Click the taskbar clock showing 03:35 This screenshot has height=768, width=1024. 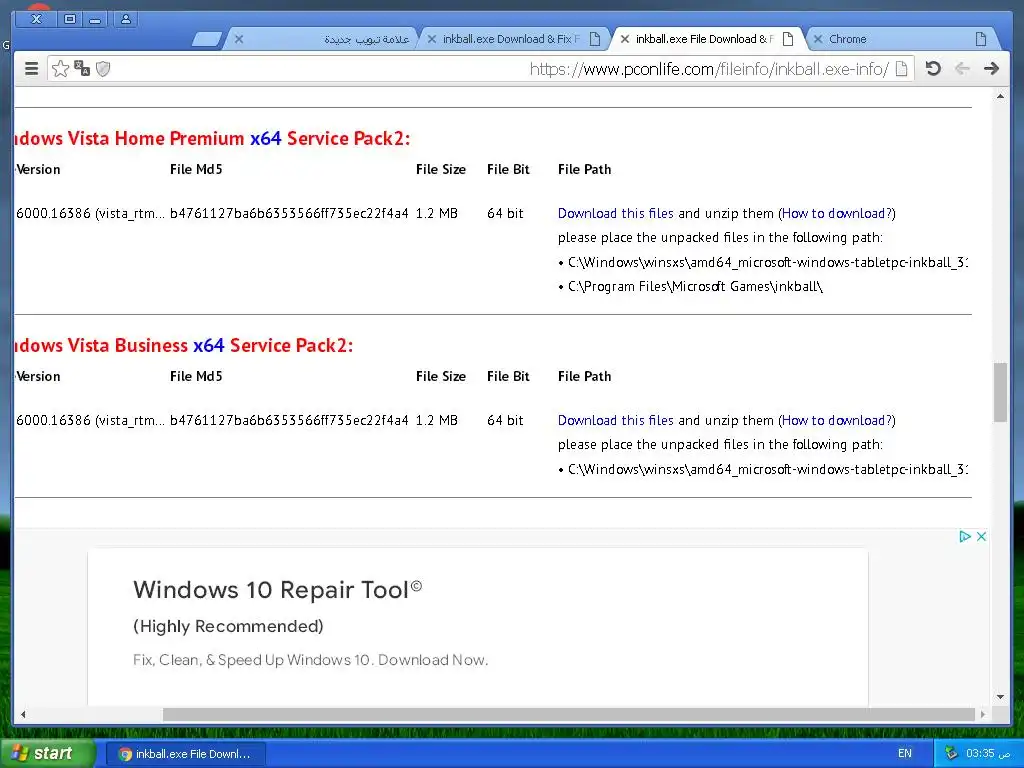click(988, 754)
